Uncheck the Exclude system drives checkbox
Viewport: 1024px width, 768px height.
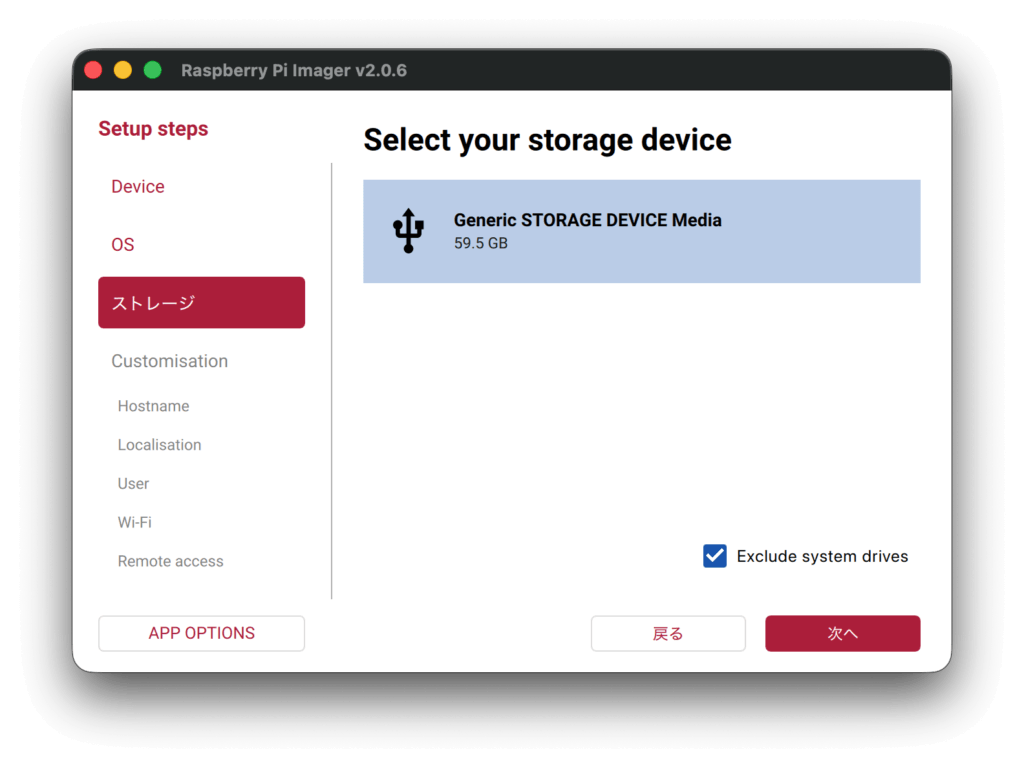[715, 556]
